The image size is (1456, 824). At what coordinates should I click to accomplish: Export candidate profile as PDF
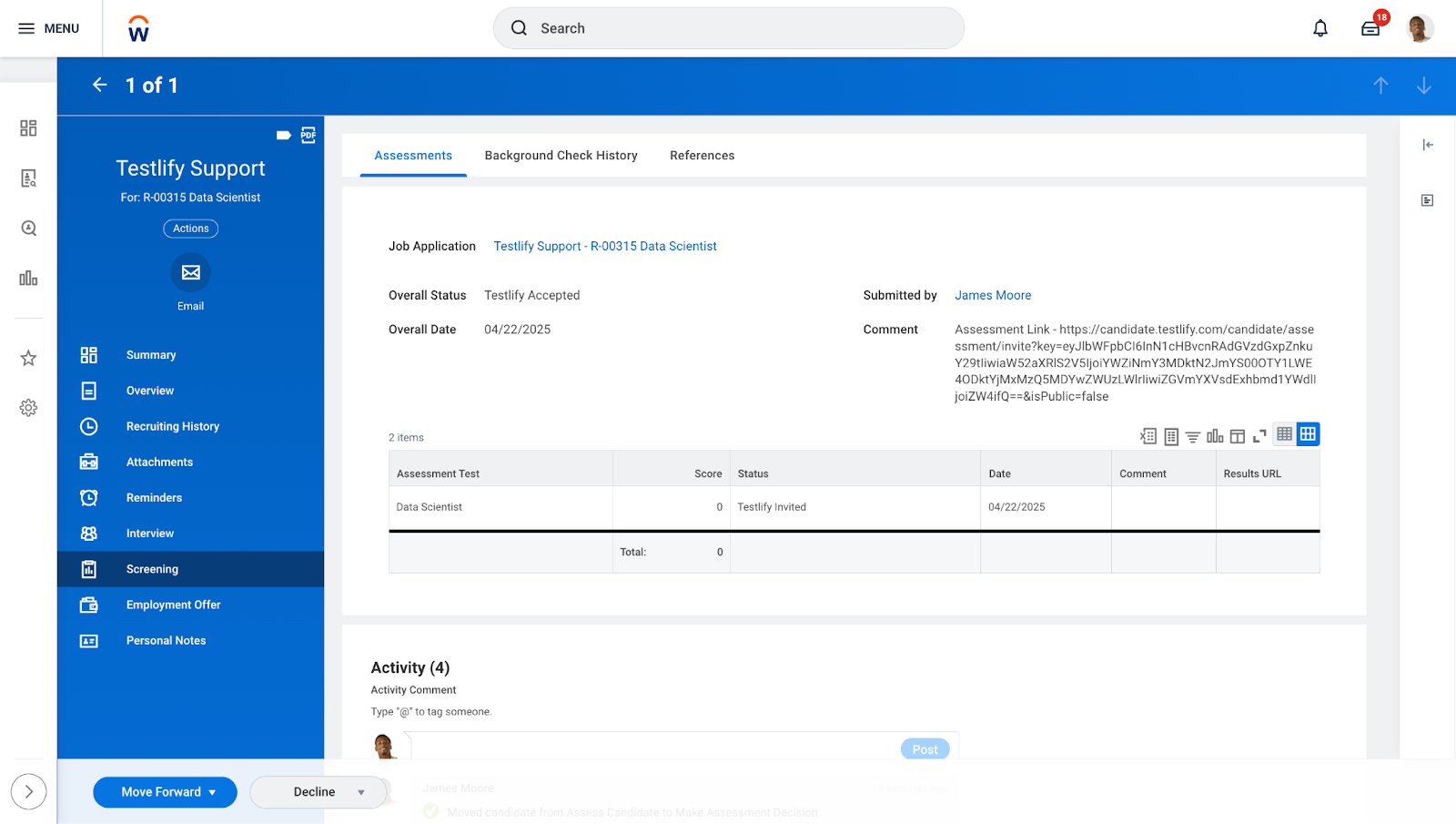(x=308, y=135)
